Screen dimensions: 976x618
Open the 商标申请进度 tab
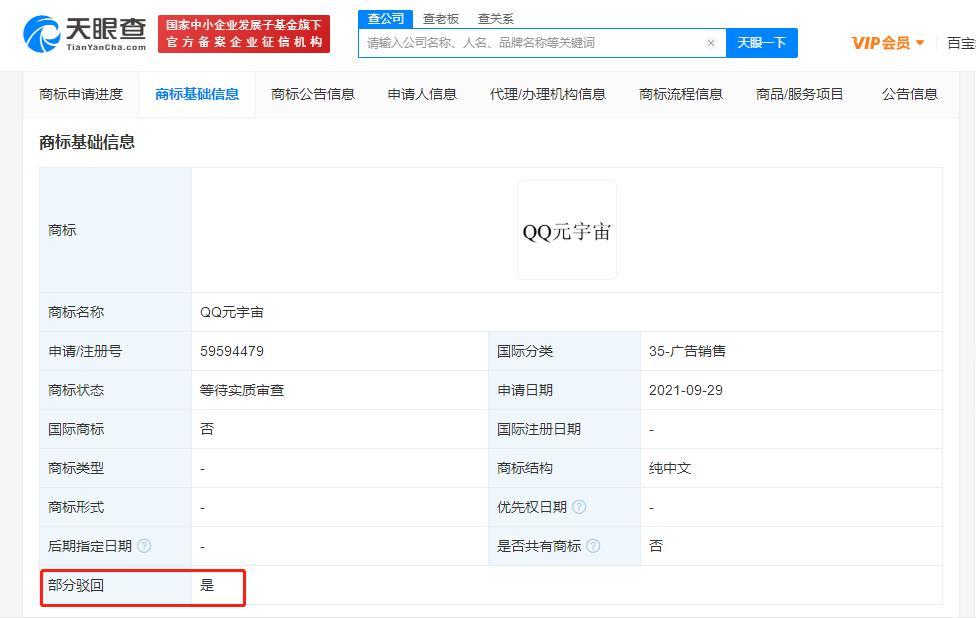pos(81,94)
